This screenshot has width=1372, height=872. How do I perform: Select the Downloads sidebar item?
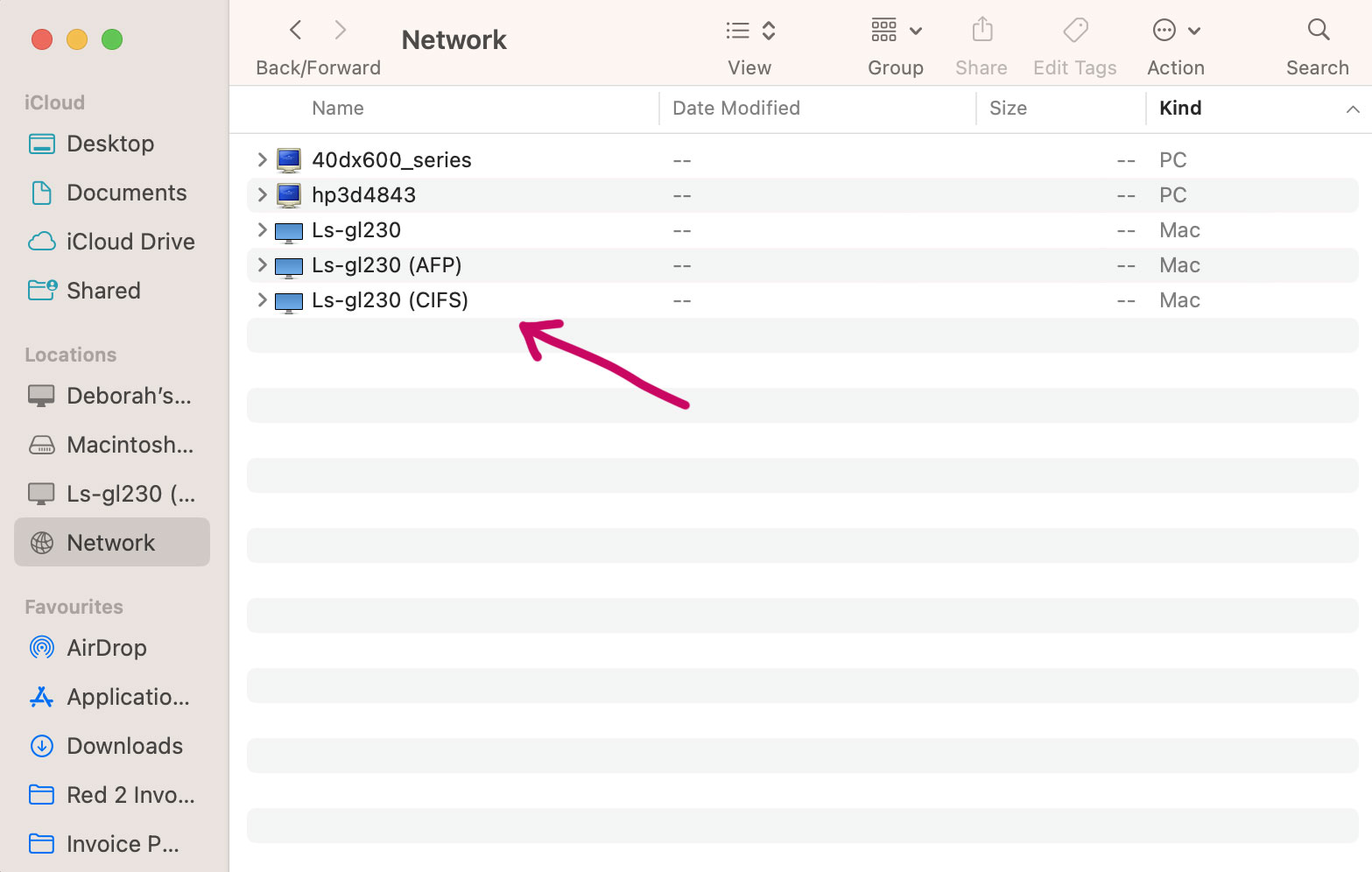(x=124, y=746)
